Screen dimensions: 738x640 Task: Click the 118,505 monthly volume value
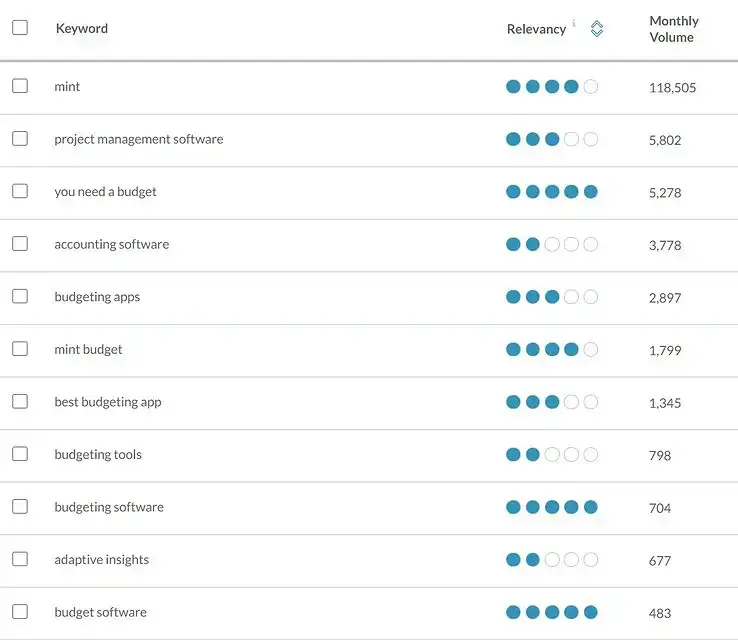672,88
